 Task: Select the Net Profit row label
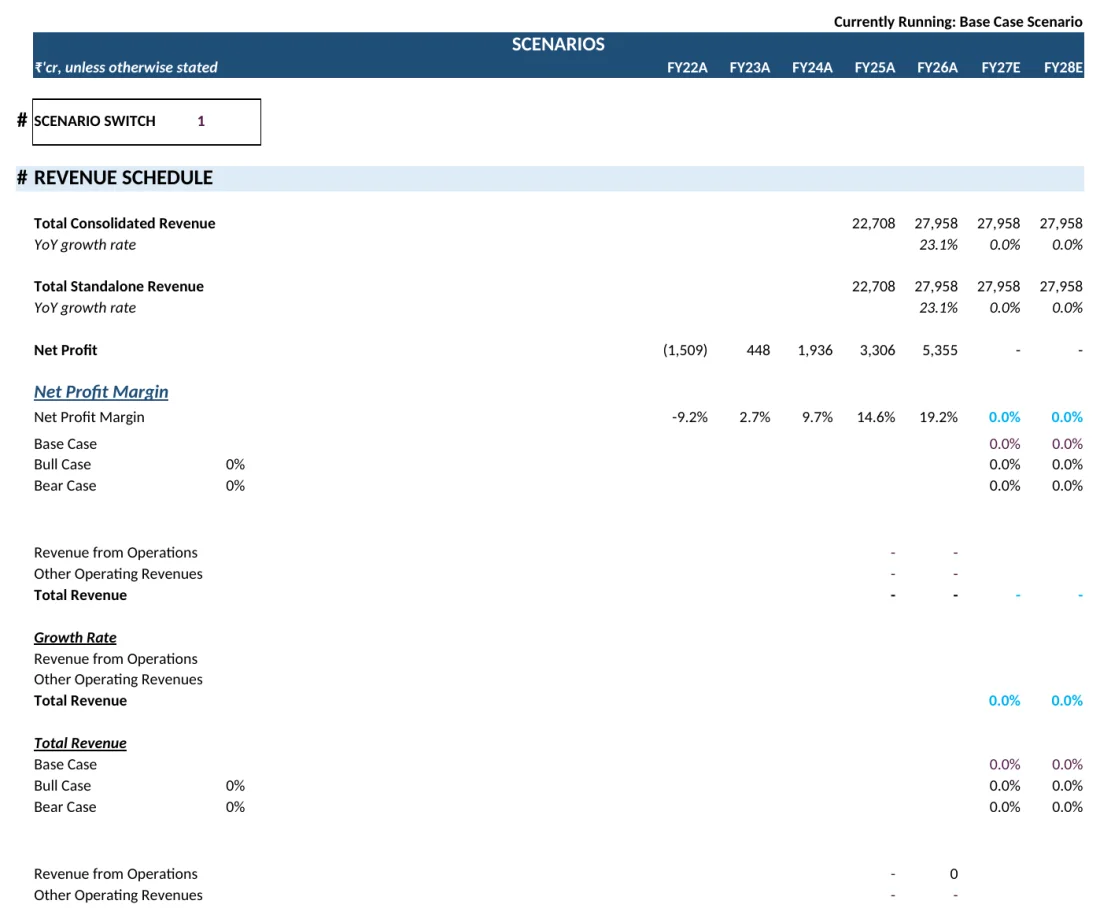click(65, 350)
